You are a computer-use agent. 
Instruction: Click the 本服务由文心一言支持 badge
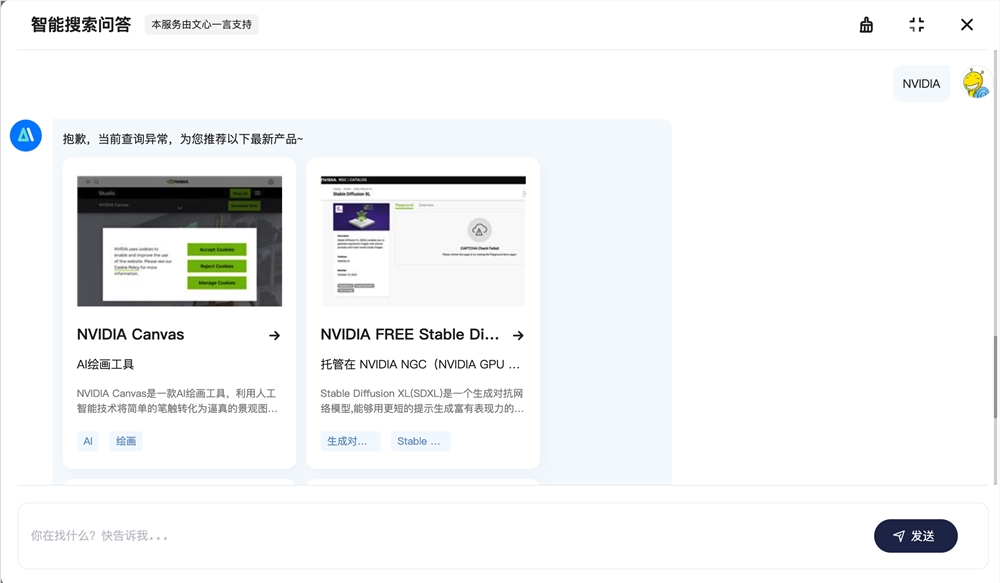click(202, 25)
